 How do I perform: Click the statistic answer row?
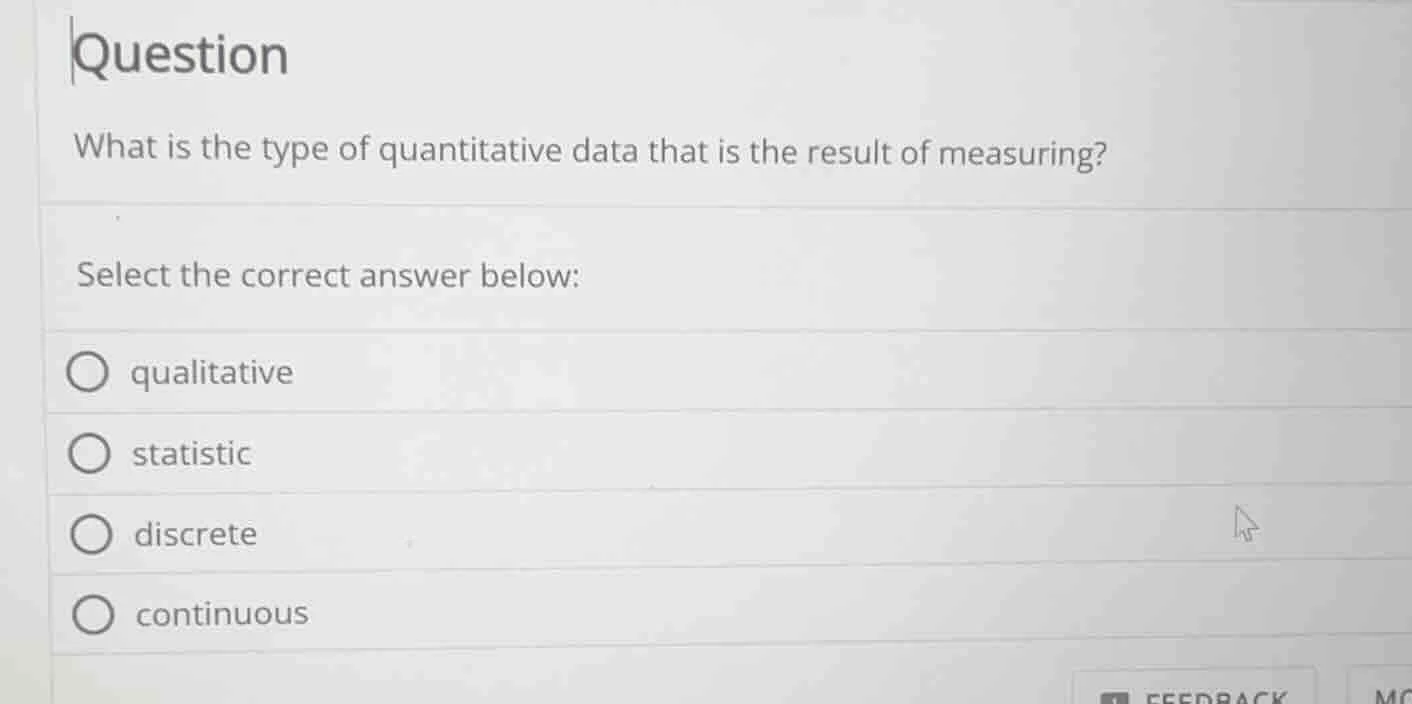pyautogui.click(x=700, y=453)
